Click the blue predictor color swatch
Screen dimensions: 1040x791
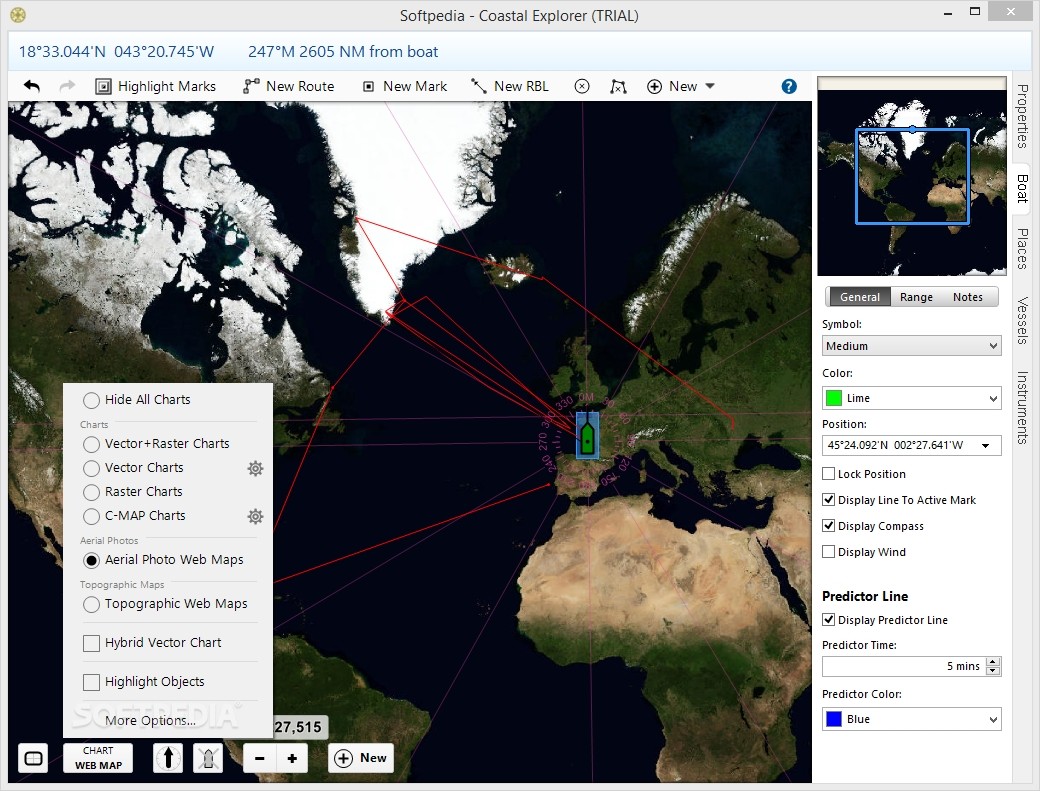[x=833, y=719]
